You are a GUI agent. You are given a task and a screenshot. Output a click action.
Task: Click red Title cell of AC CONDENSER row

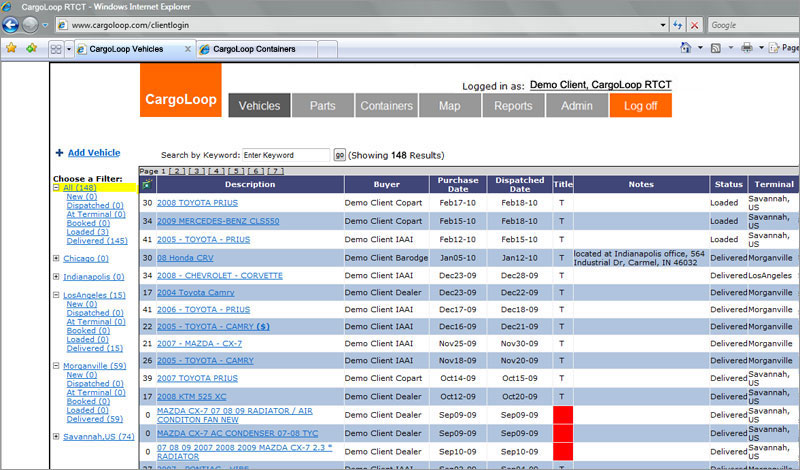[563, 433]
